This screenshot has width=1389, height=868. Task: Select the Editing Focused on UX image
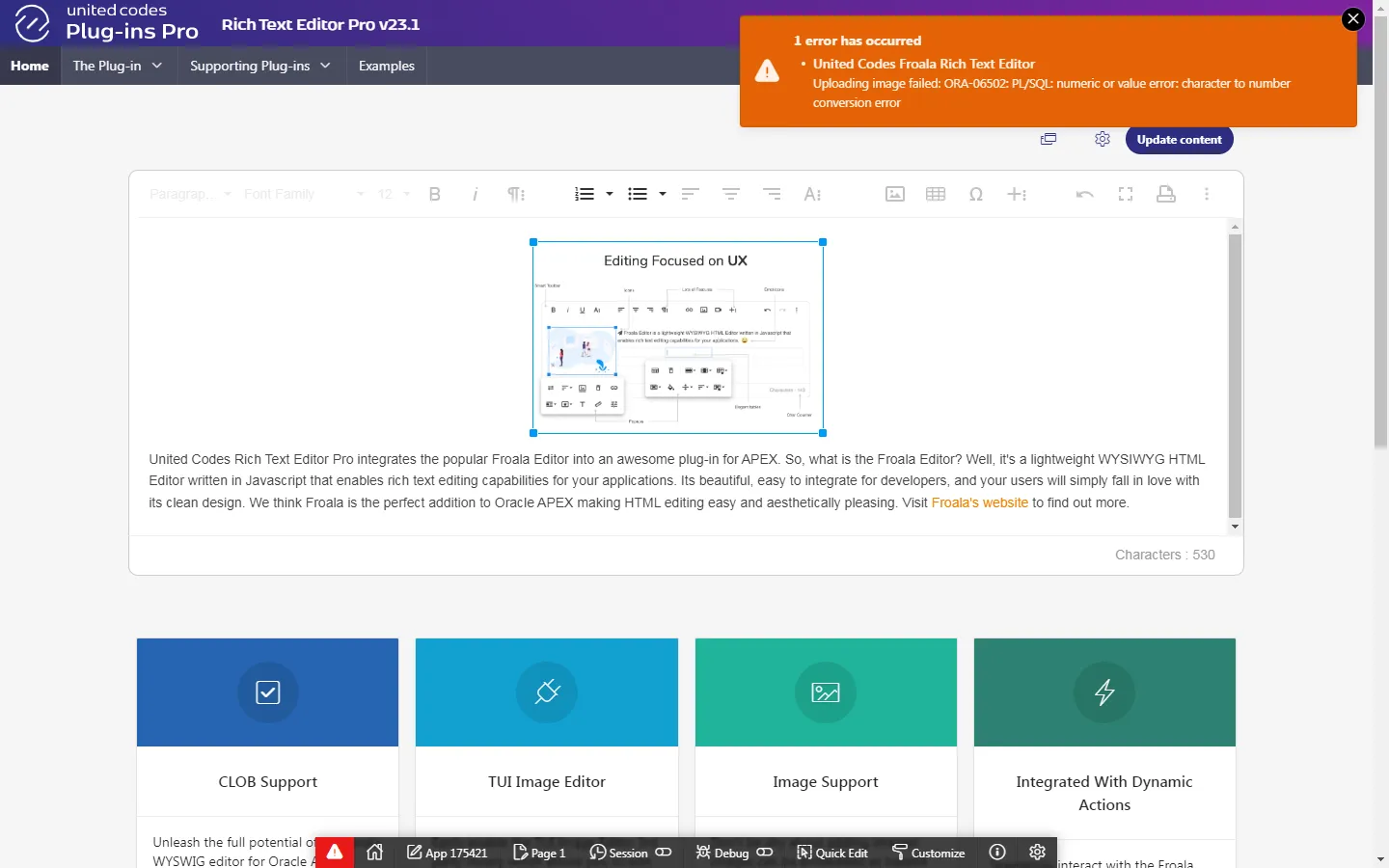(x=677, y=338)
